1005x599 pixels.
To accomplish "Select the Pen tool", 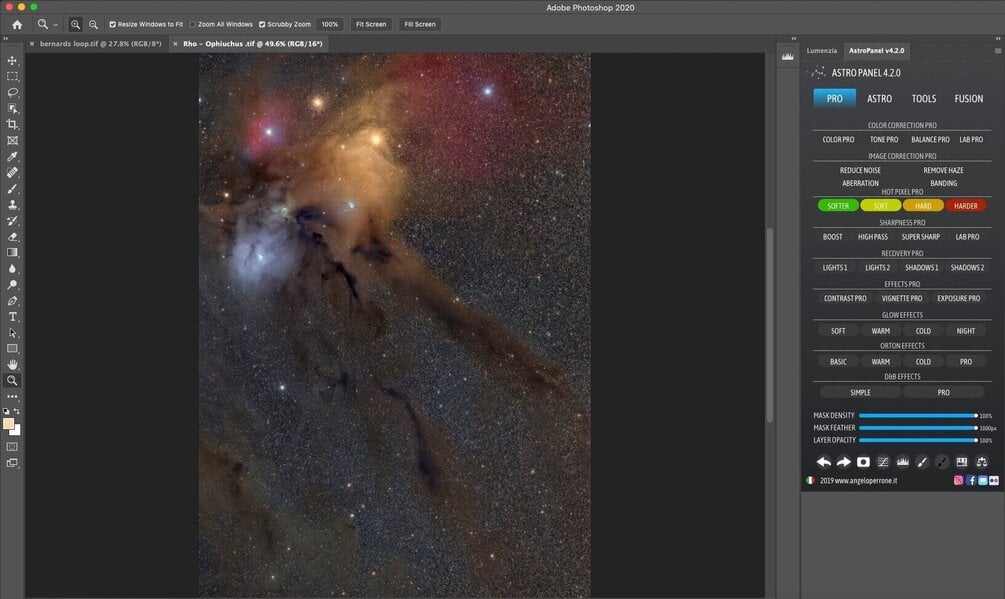I will pos(12,300).
